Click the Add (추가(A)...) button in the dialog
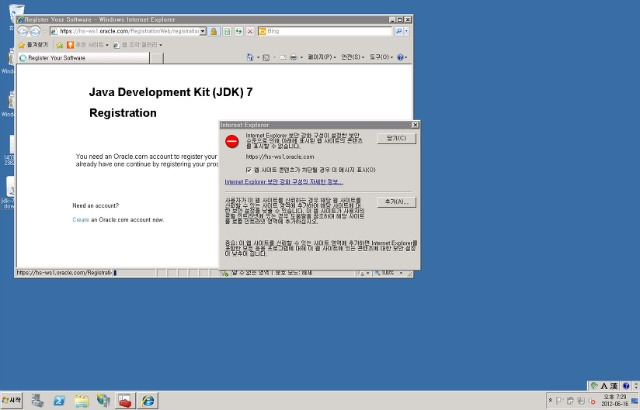Image resolution: width=640 pixels, height=410 pixels. [396, 202]
